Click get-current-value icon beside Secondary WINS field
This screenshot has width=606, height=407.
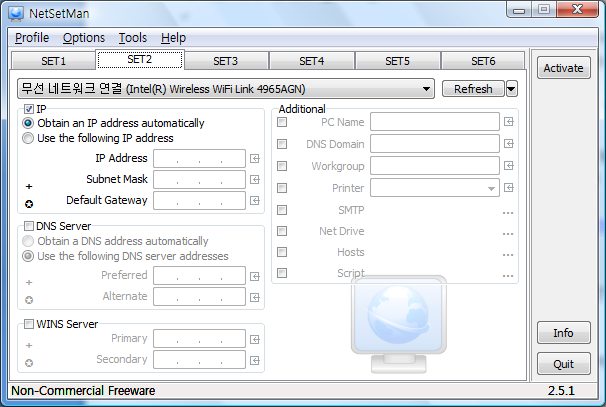pos(255,360)
